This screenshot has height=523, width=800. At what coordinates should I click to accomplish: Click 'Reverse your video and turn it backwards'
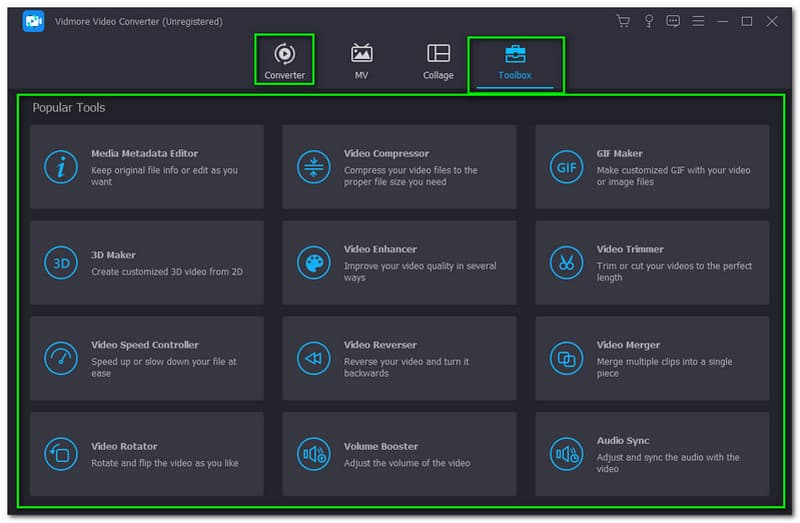406,367
